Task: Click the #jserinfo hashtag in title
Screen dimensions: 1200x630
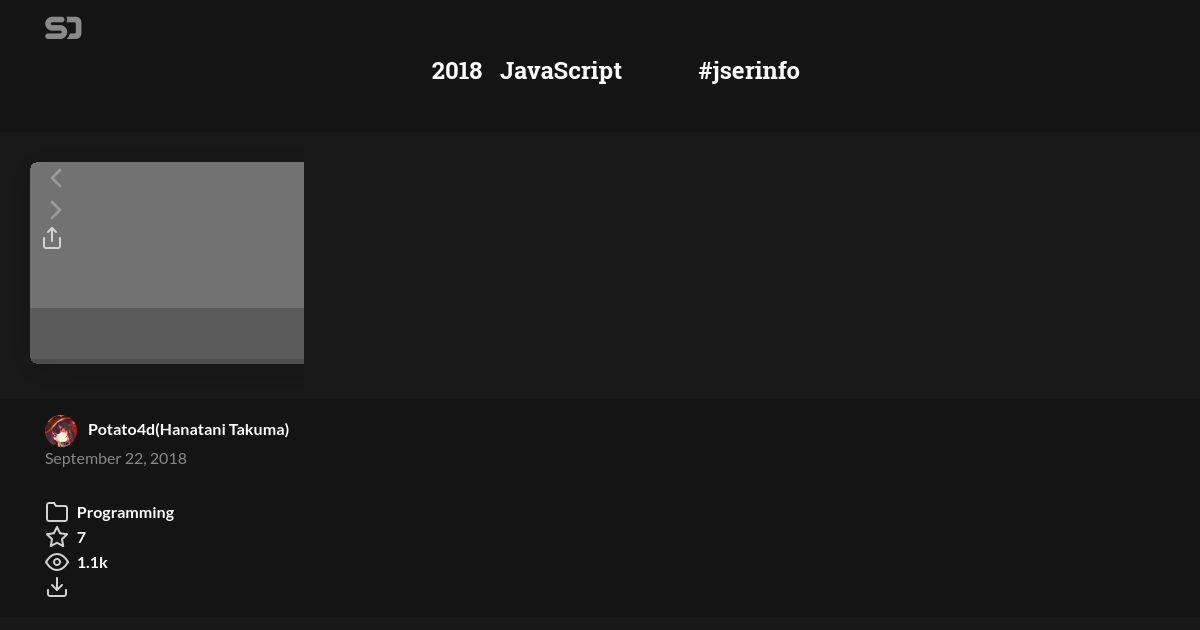Action: click(x=749, y=71)
